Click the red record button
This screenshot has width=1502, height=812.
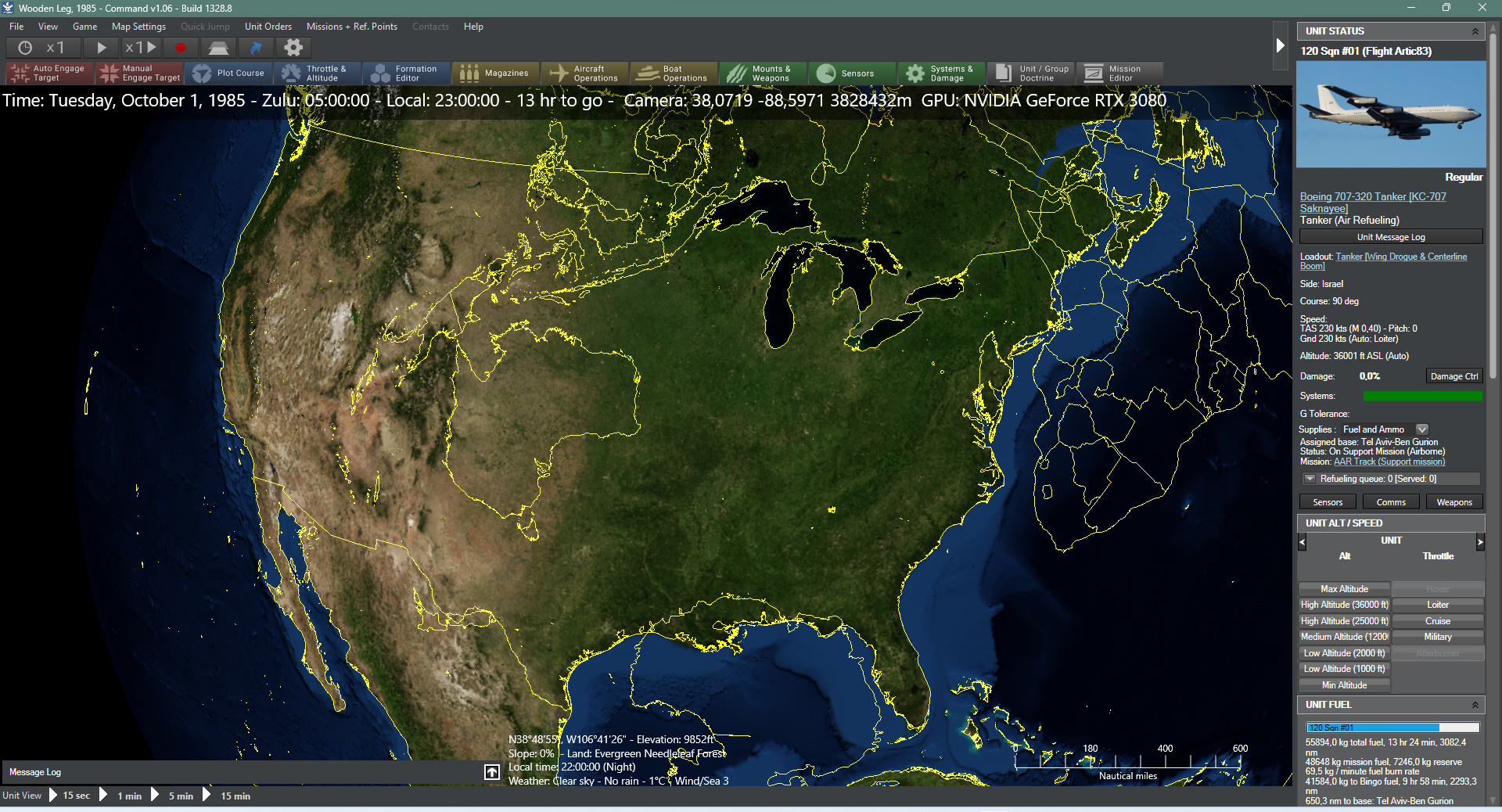[x=181, y=48]
